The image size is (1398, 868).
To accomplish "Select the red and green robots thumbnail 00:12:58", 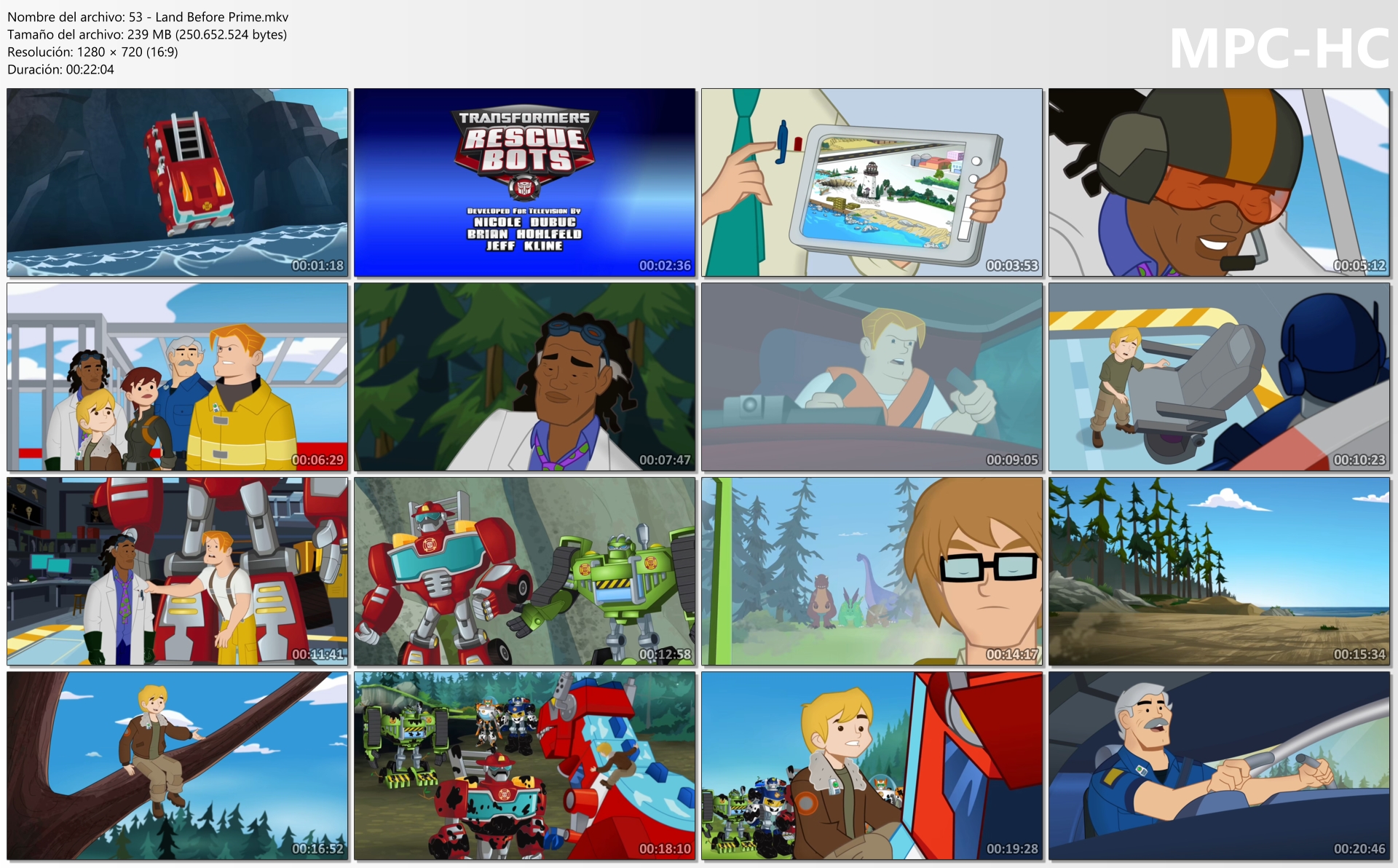I will pos(525,572).
